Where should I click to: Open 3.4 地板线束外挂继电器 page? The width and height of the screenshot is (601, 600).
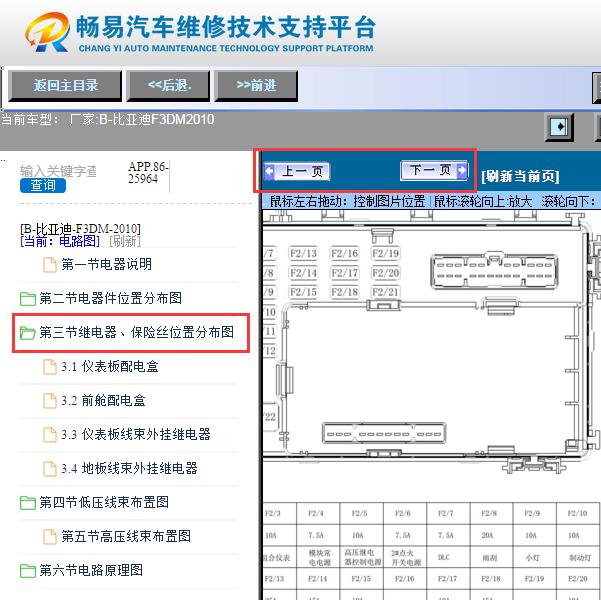[129, 468]
